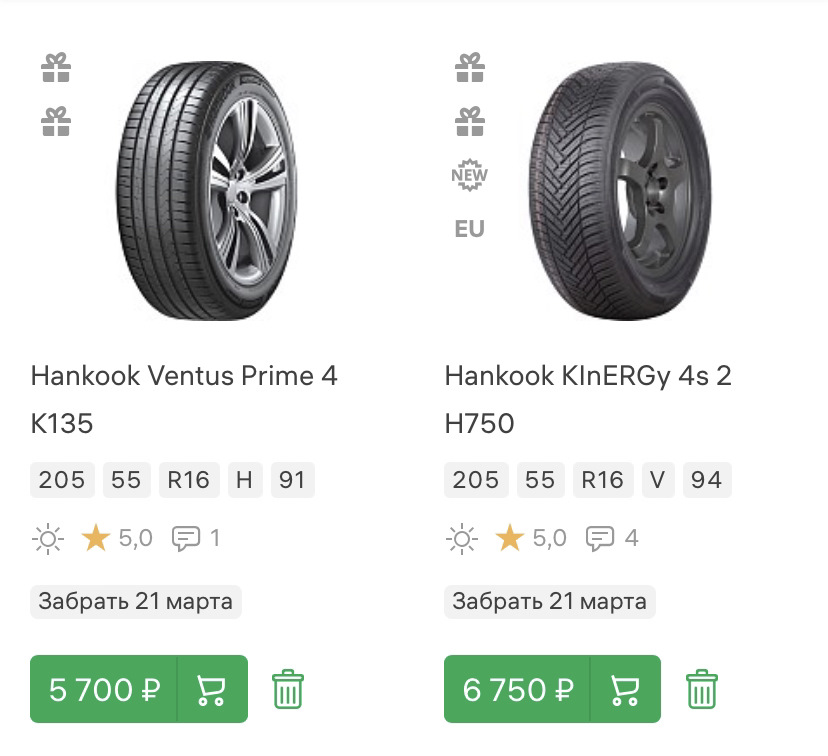View the Kinergy 4s 2 tire image
The width and height of the screenshot is (828, 756).
[620, 190]
